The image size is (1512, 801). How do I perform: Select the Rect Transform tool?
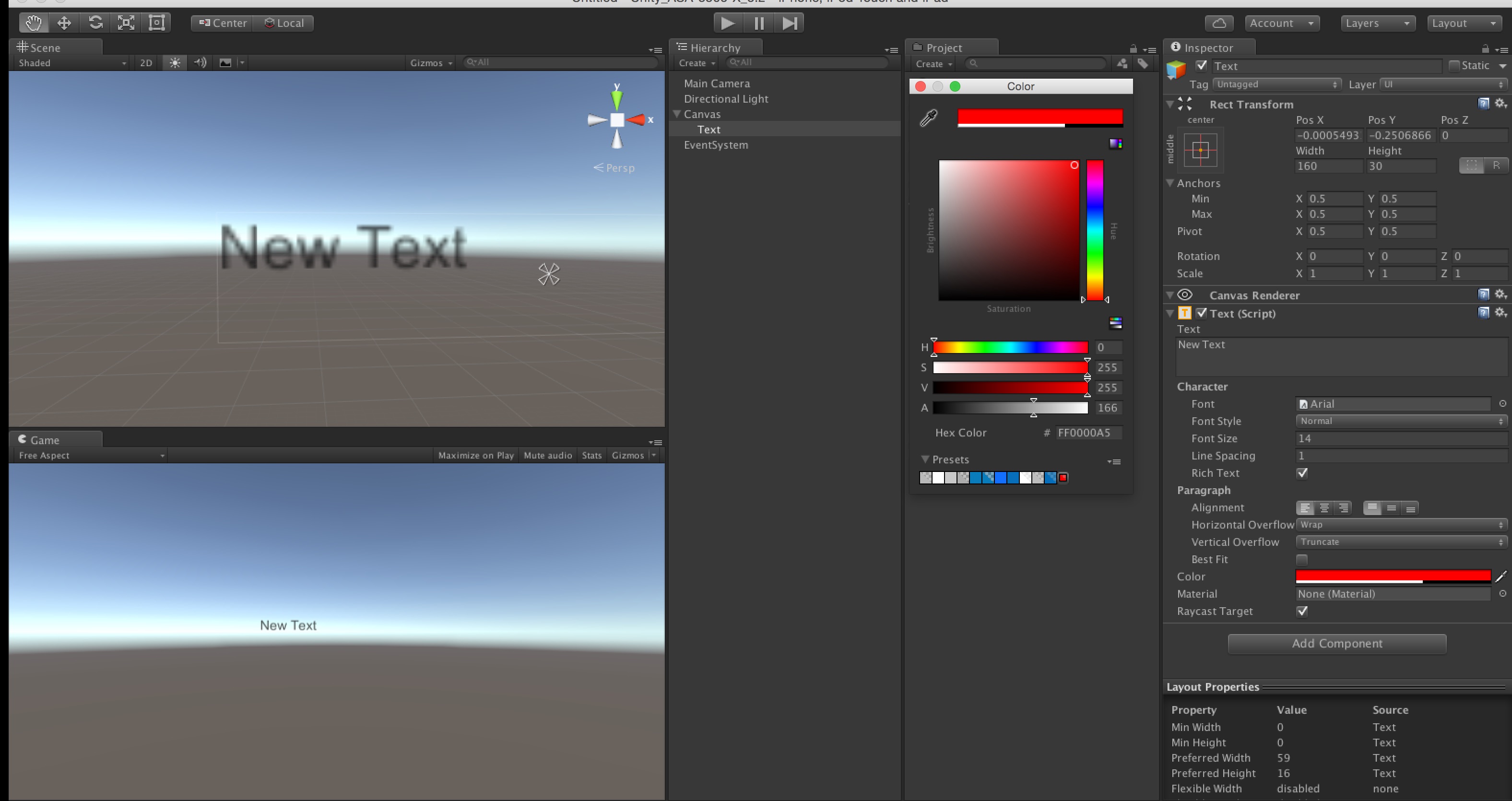coord(156,23)
